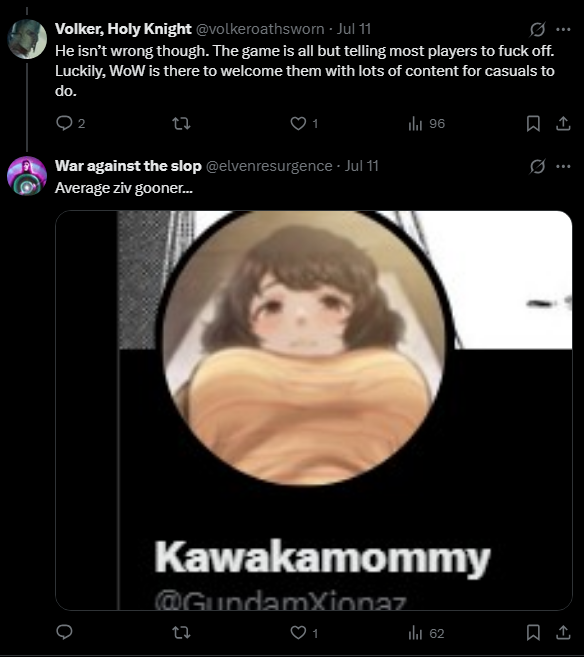The image size is (584, 657).
Task: Bookmark War against the slop's tweet
Action: click(533, 632)
